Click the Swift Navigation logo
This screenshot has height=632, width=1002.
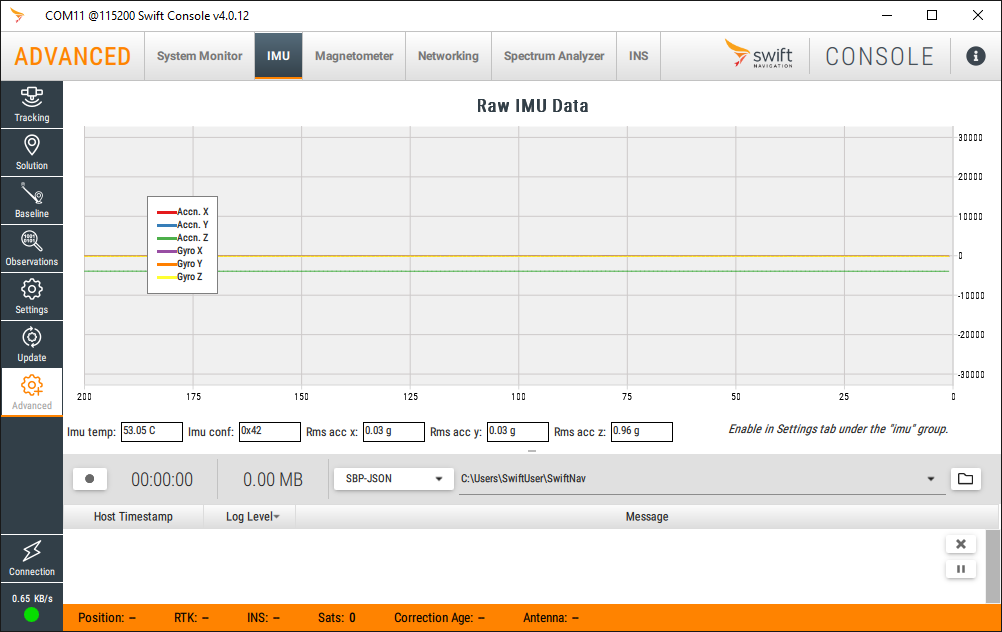pyautogui.click(x=759, y=54)
